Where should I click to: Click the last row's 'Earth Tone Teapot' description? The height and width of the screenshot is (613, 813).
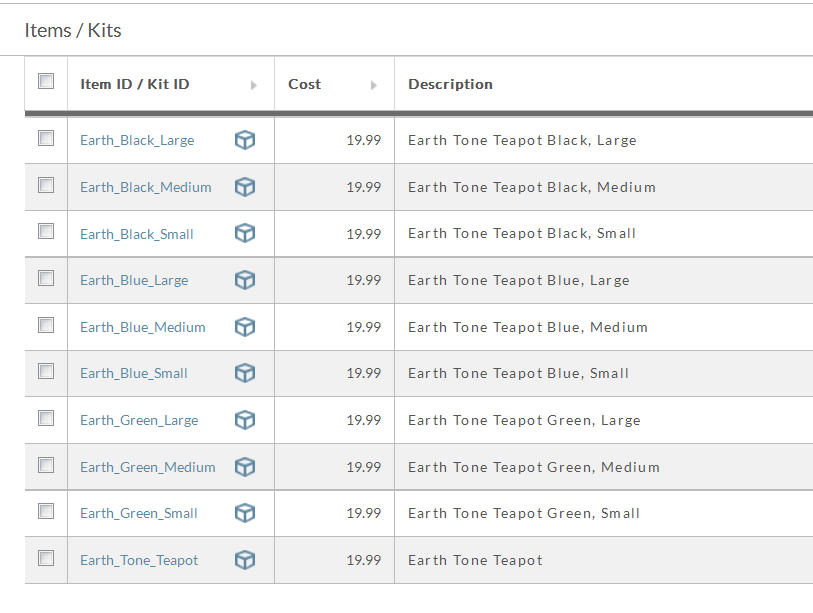coord(475,560)
